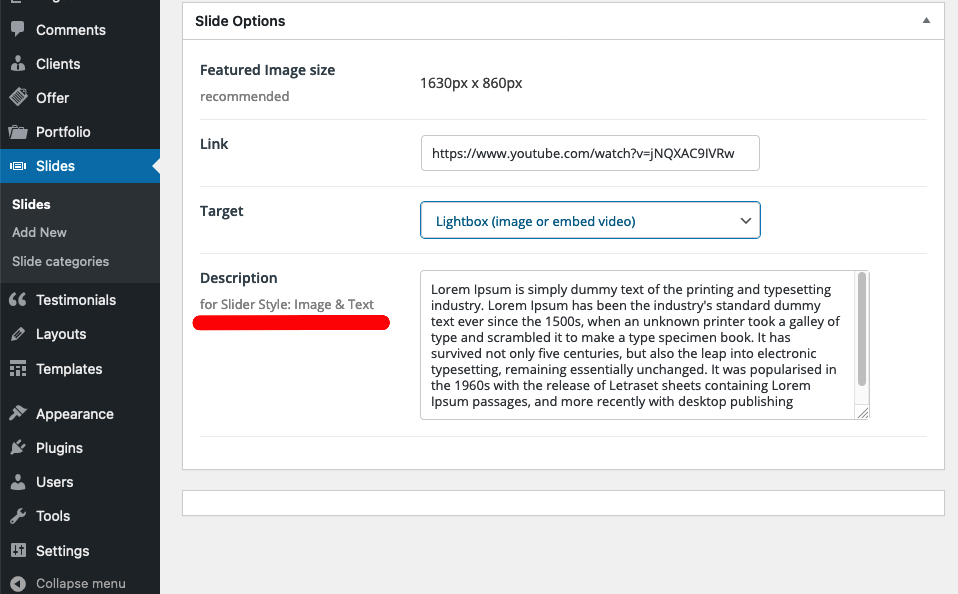Click the Testimonials quote icon
958x594 pixels.
point(18,299)
